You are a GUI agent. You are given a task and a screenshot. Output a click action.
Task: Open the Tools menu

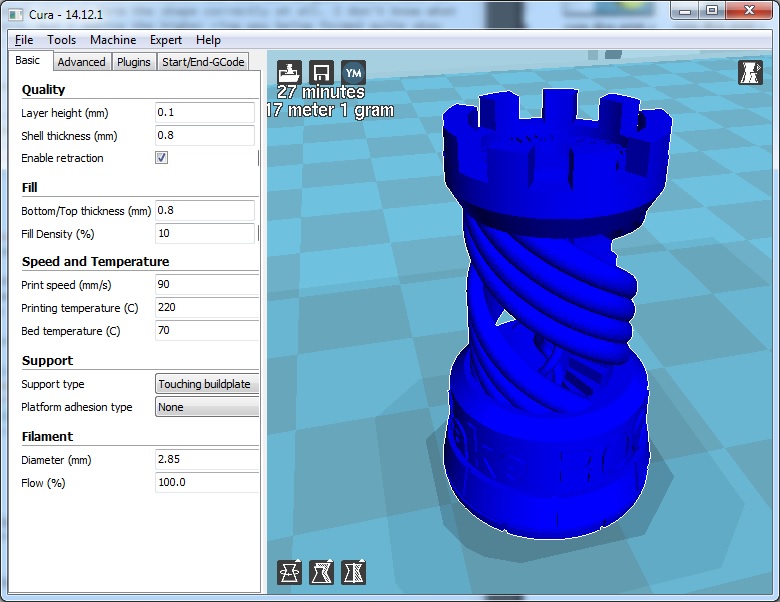(62, 40)
